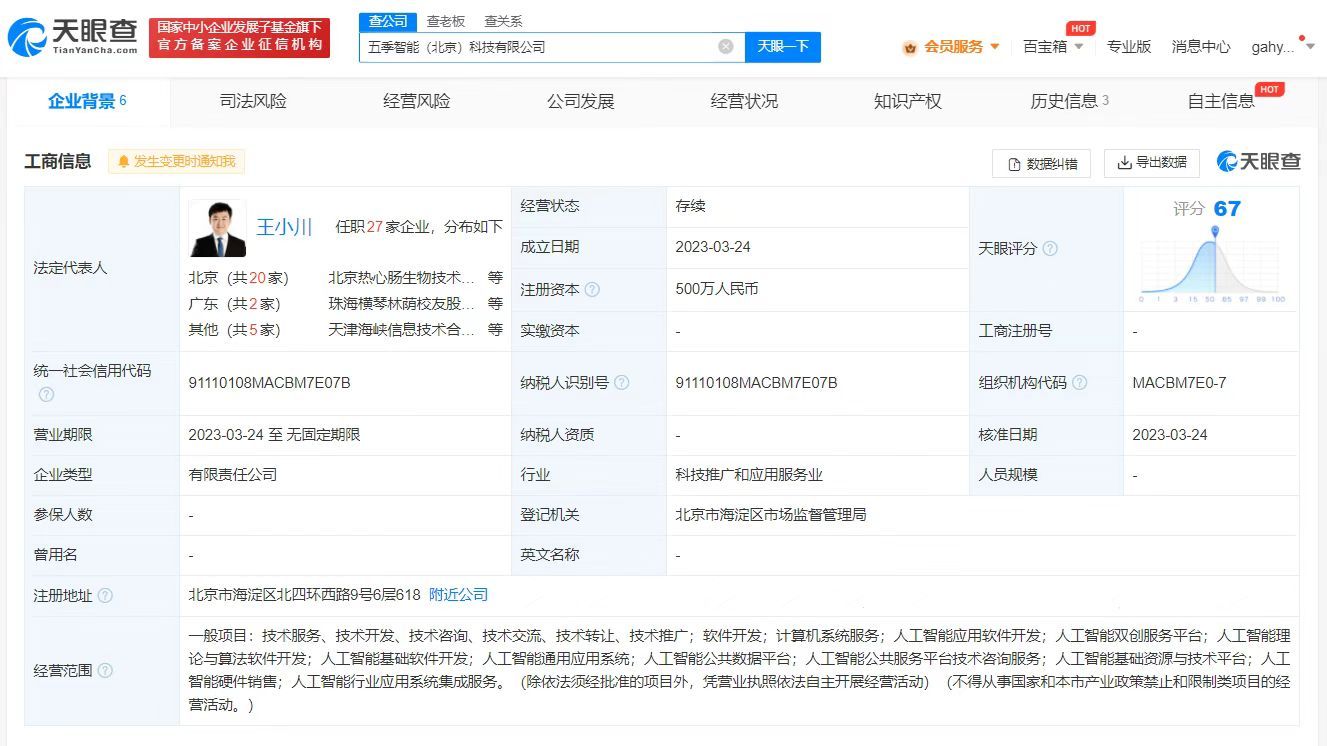Click the address 北京市海淀区北四环西路9号6层618

pos(305,594)
